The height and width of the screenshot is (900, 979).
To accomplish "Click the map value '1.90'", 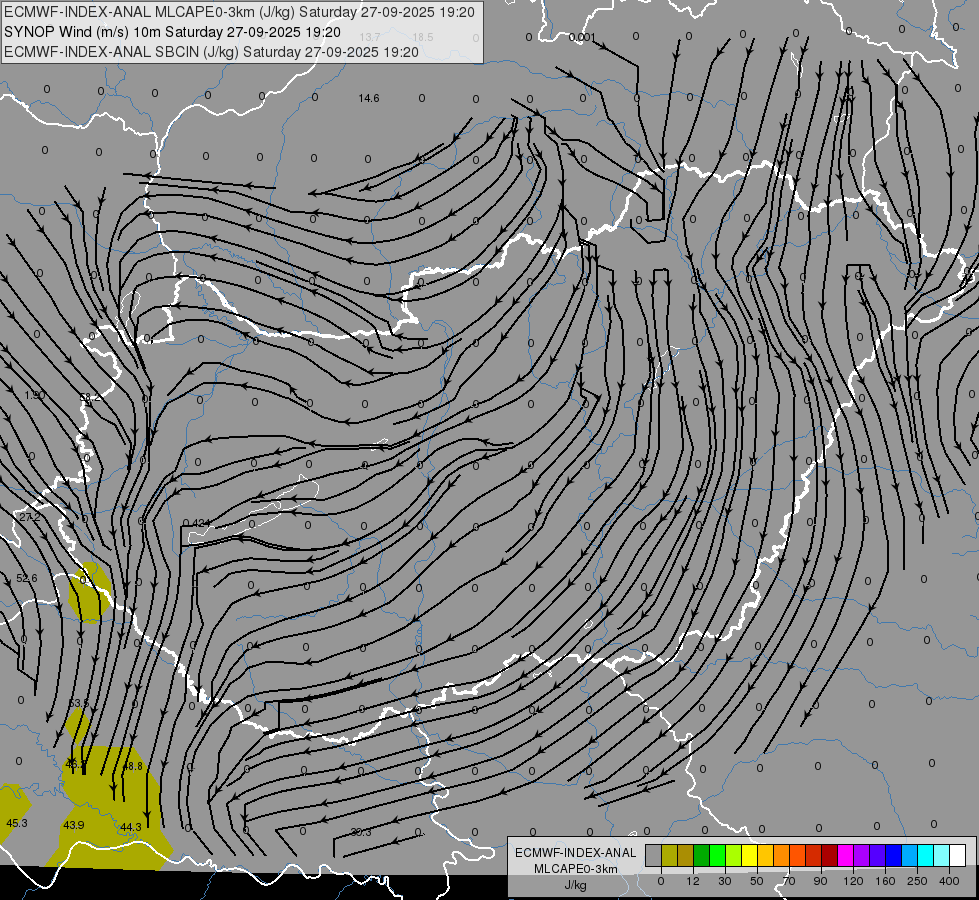I will tap(34, 395).
